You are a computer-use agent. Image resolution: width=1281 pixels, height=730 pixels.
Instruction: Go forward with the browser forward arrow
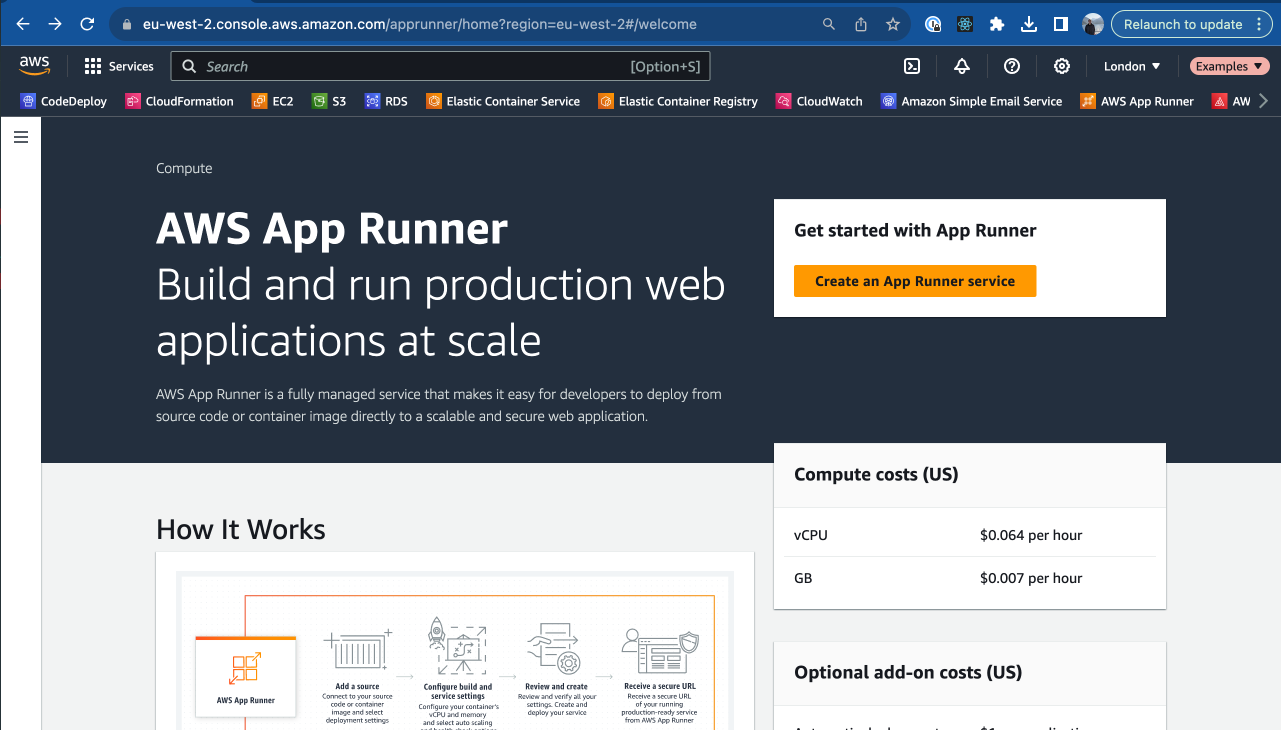(x=55, y=24)
